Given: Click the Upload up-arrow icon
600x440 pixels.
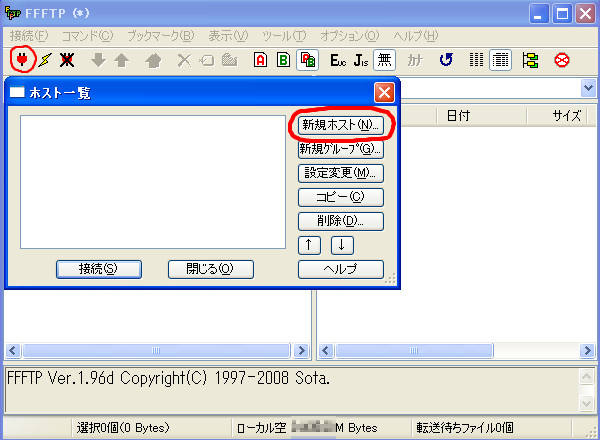Looking at the screenshot, I should click(122, 60).
